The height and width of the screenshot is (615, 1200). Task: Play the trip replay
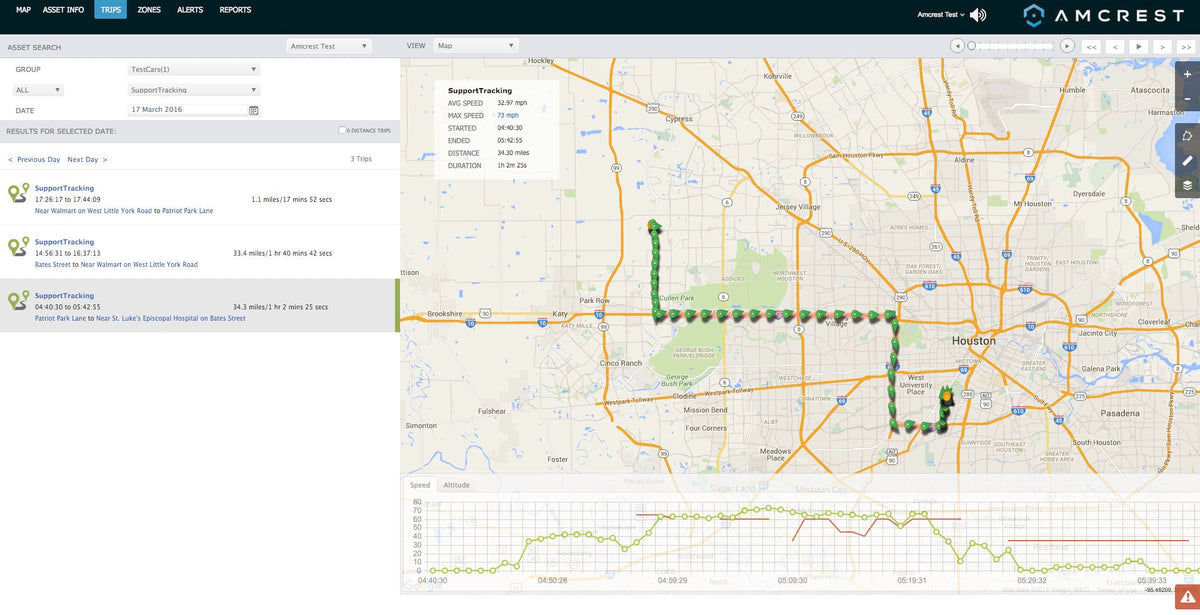point(1139,46)
